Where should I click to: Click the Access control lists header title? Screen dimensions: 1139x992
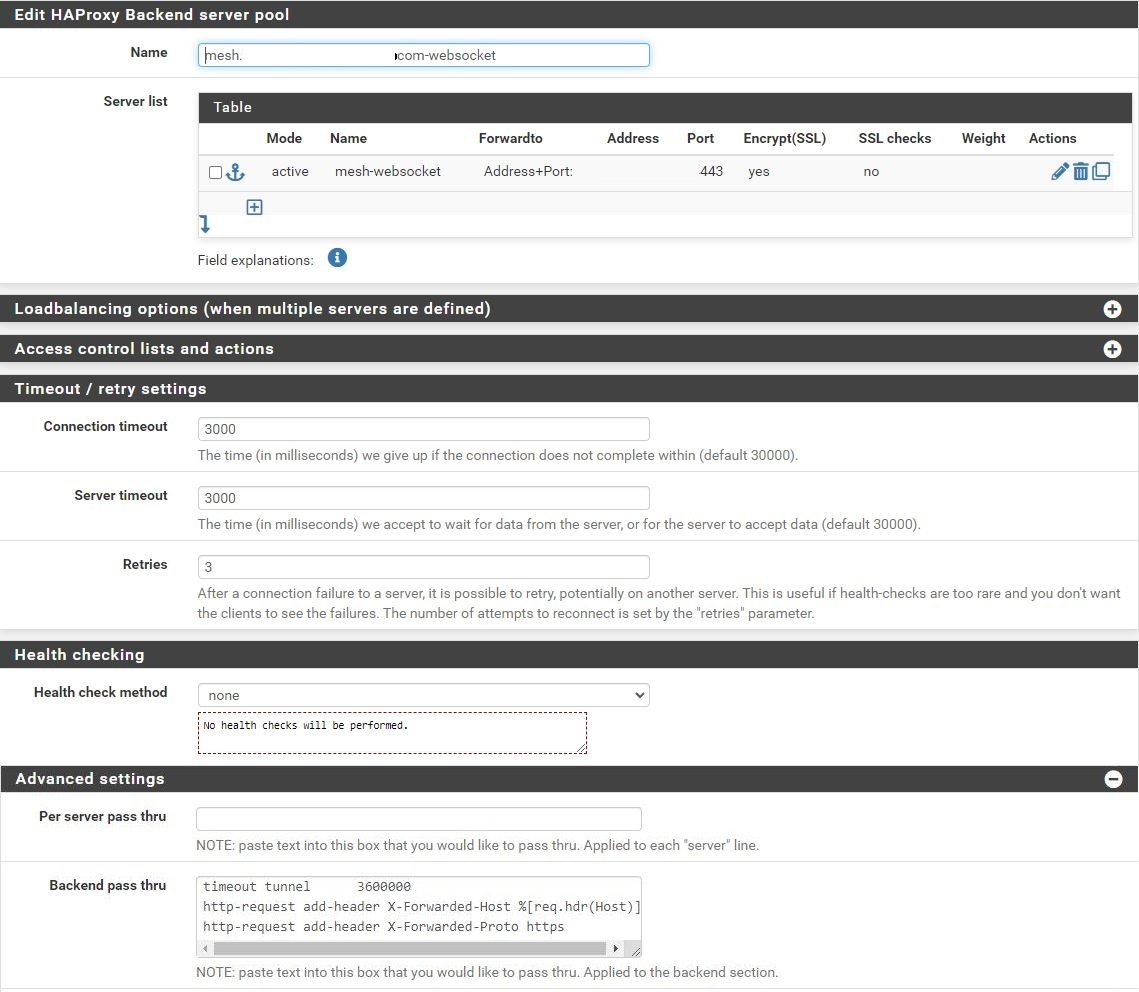pyautogui.click(x=144, y=349)
